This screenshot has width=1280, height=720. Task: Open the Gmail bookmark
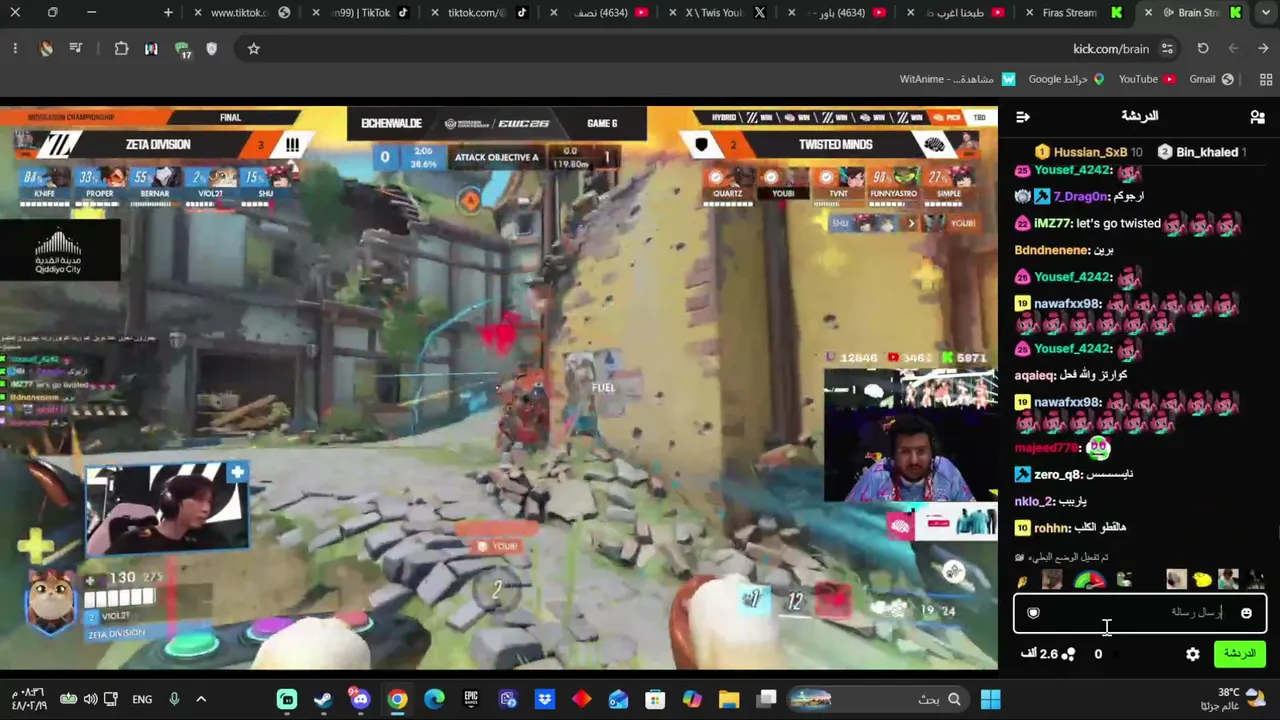point(1211,79)
